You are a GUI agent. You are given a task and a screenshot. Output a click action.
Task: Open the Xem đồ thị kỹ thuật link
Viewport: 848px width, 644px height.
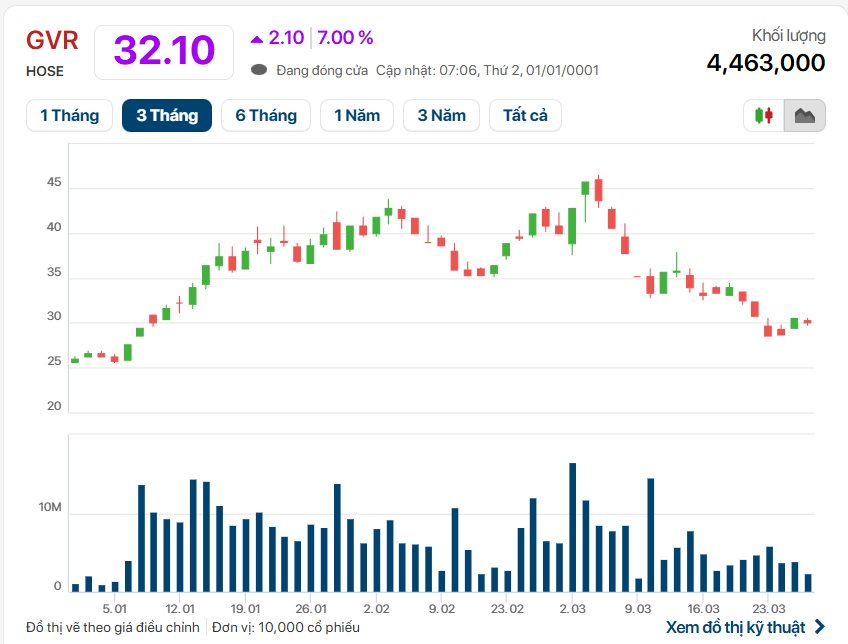(x=735, y=627)
